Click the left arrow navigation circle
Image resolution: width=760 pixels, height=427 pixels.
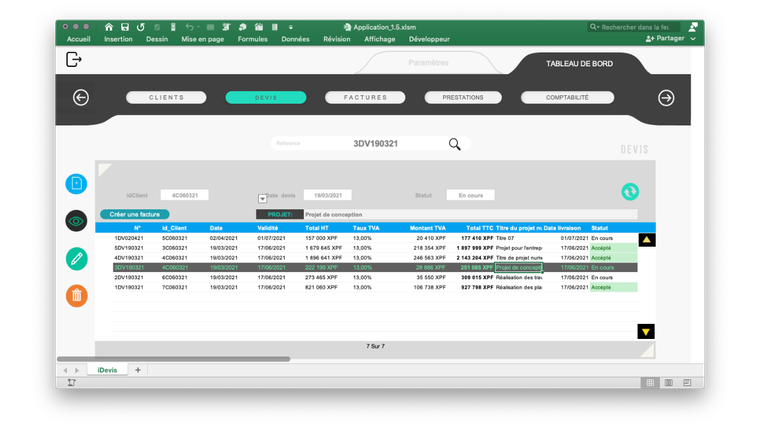81,97
